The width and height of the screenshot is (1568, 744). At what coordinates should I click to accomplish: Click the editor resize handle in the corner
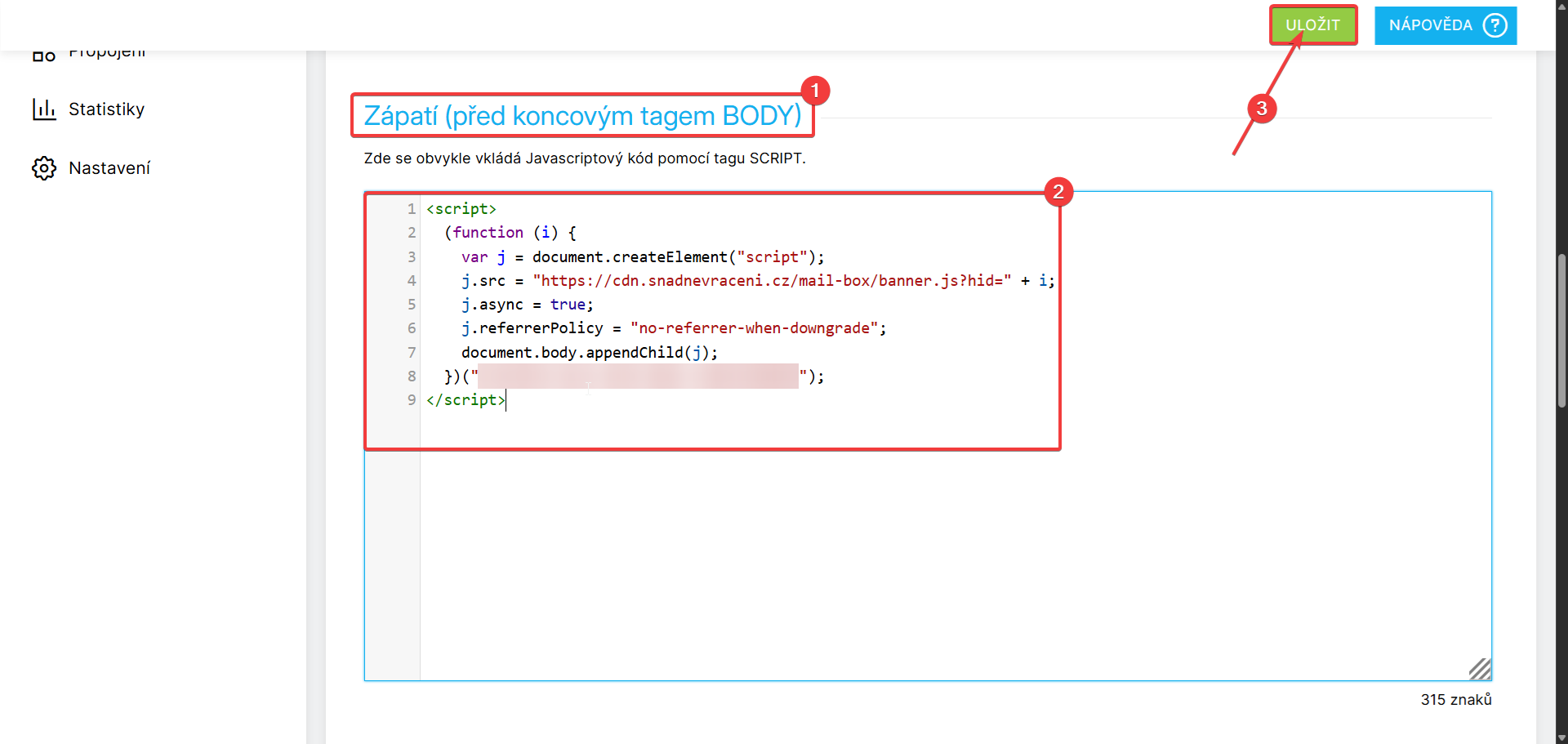coord(1480,669)
